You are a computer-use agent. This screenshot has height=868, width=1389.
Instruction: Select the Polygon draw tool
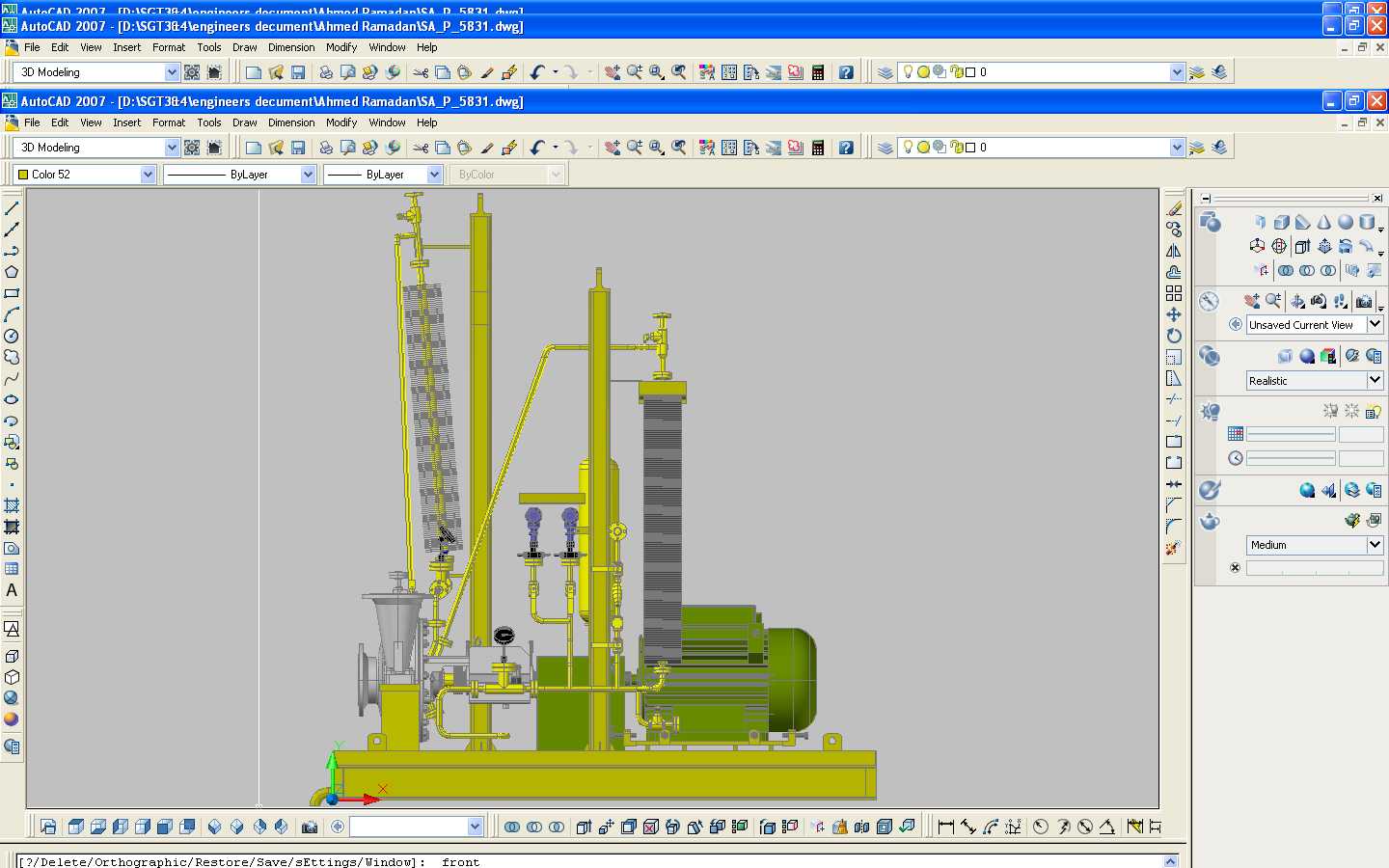click(x=12, y=272)
